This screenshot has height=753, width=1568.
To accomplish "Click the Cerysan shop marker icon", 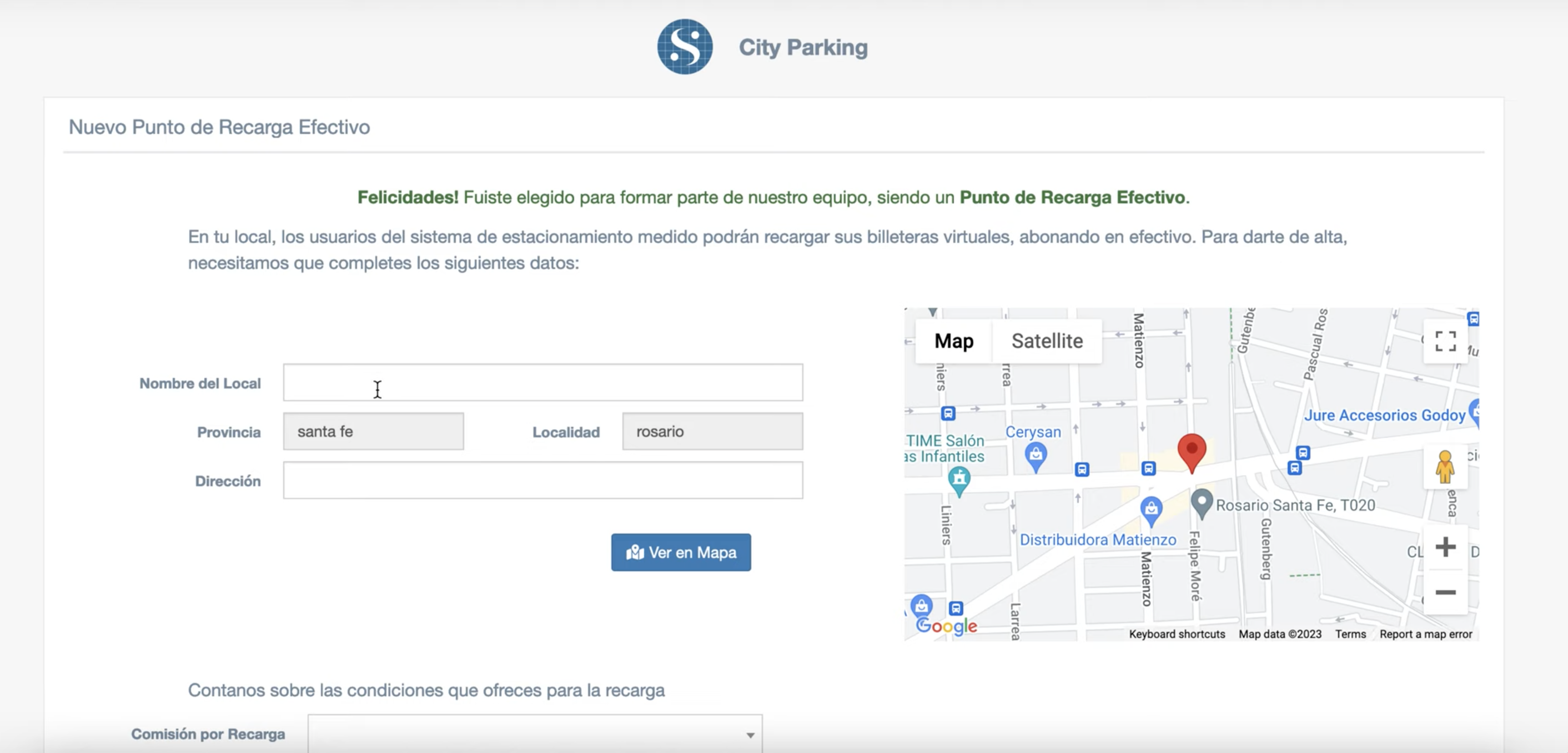I will pos(1036,456).
